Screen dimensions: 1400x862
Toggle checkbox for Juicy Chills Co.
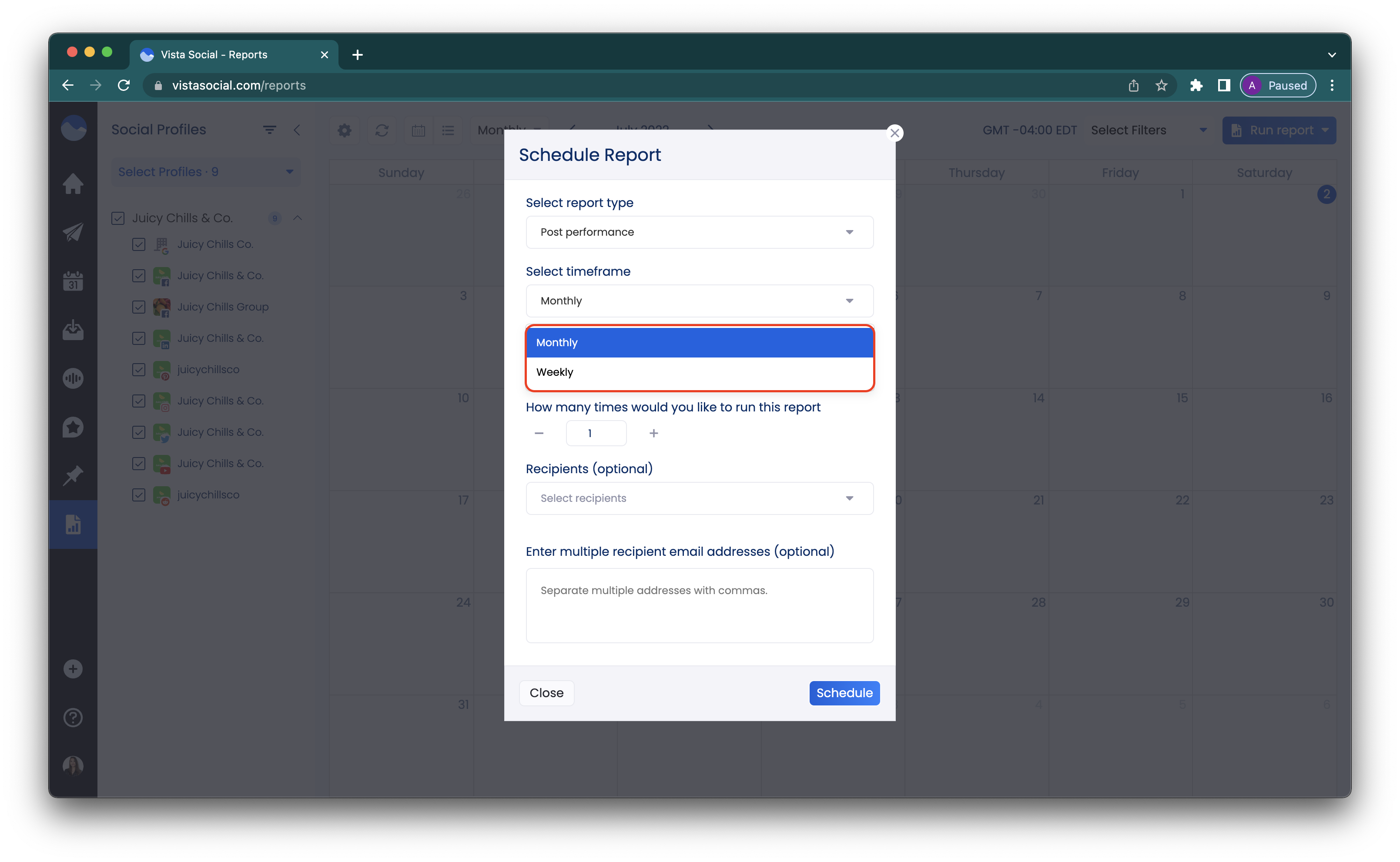pos(139,244)
